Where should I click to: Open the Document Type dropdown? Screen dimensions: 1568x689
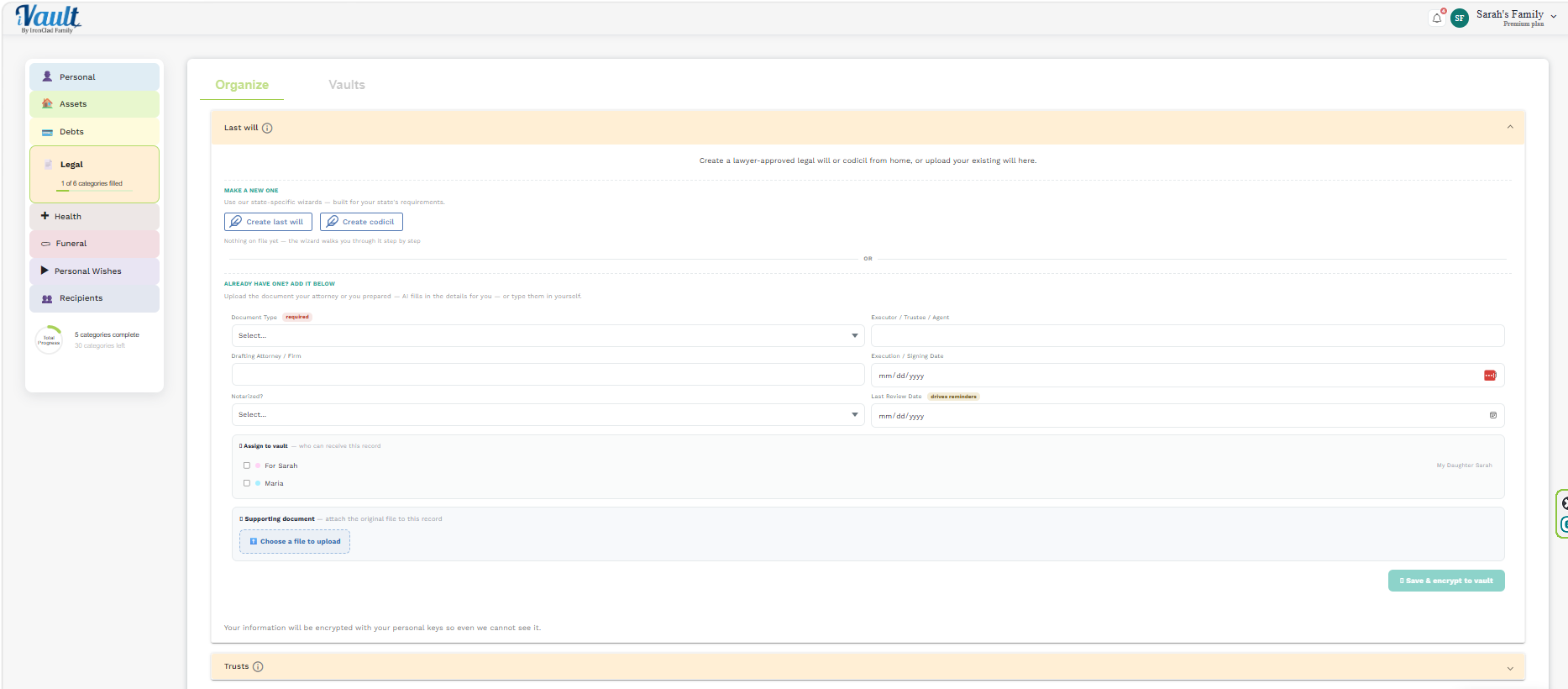(548, 335)
